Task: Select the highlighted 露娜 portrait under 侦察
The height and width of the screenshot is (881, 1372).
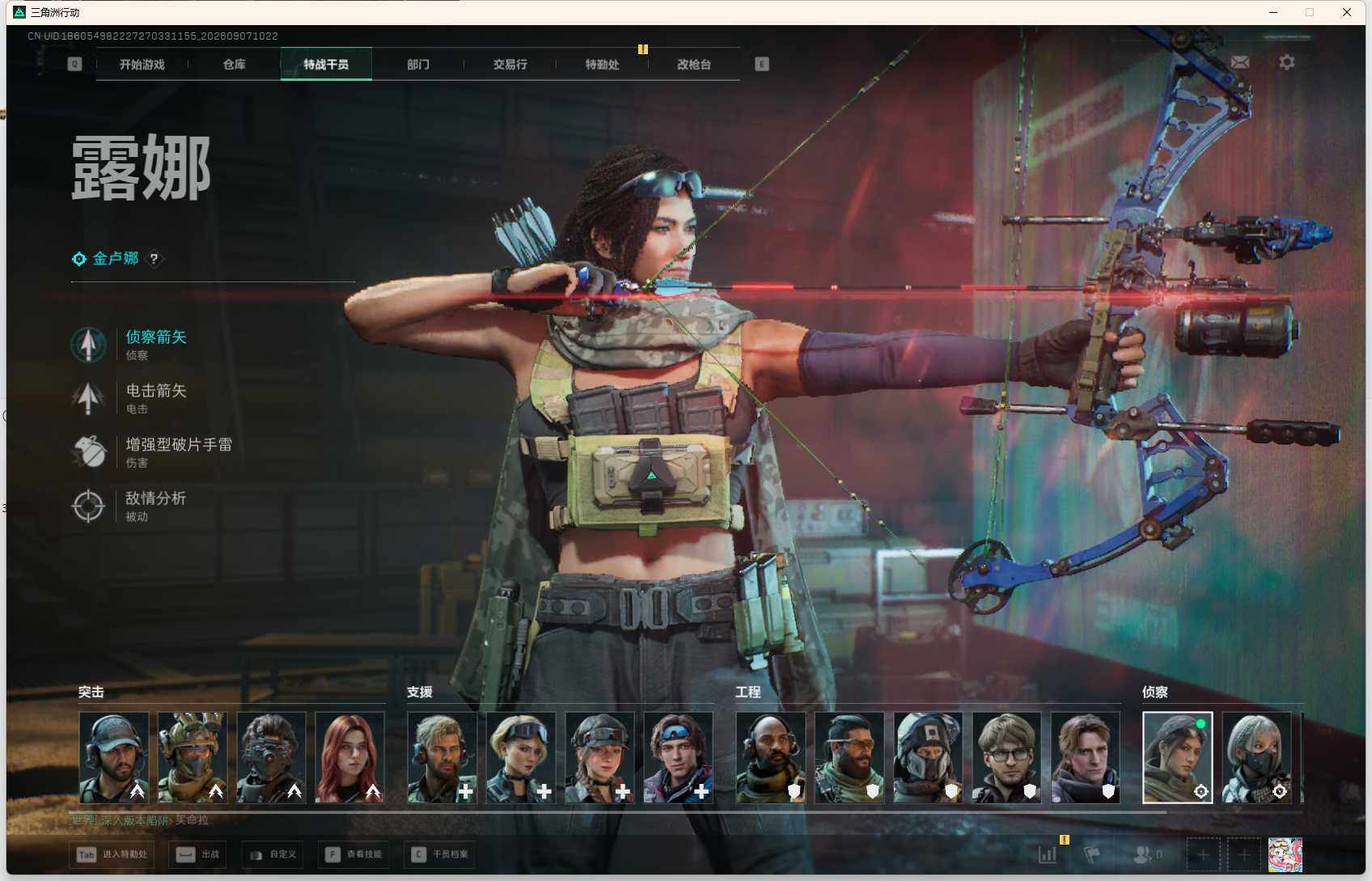Action: (1178, 757)
